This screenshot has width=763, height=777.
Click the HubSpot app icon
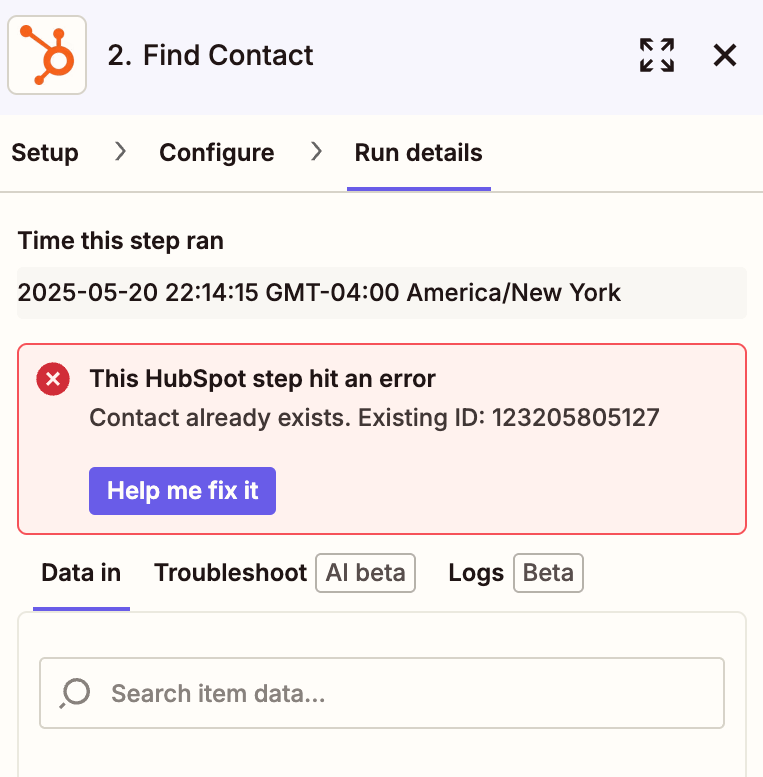(x=47, y=56)
